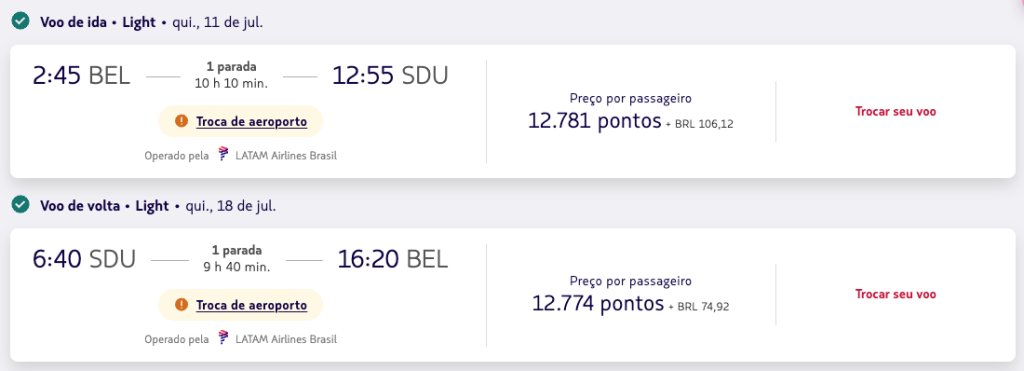Select 1 parada 9 h 40 min. details
Screen dimensions: 1024x371
point(236,259)
